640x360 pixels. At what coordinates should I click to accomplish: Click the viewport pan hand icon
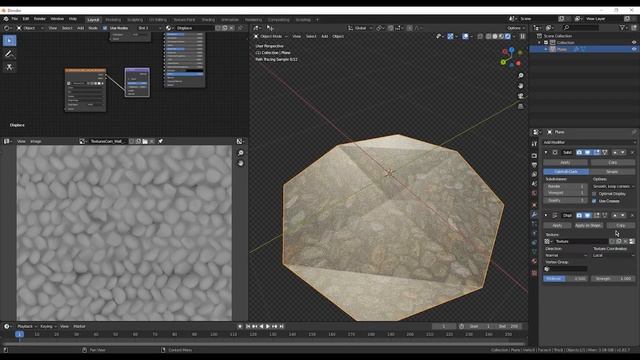520,86
